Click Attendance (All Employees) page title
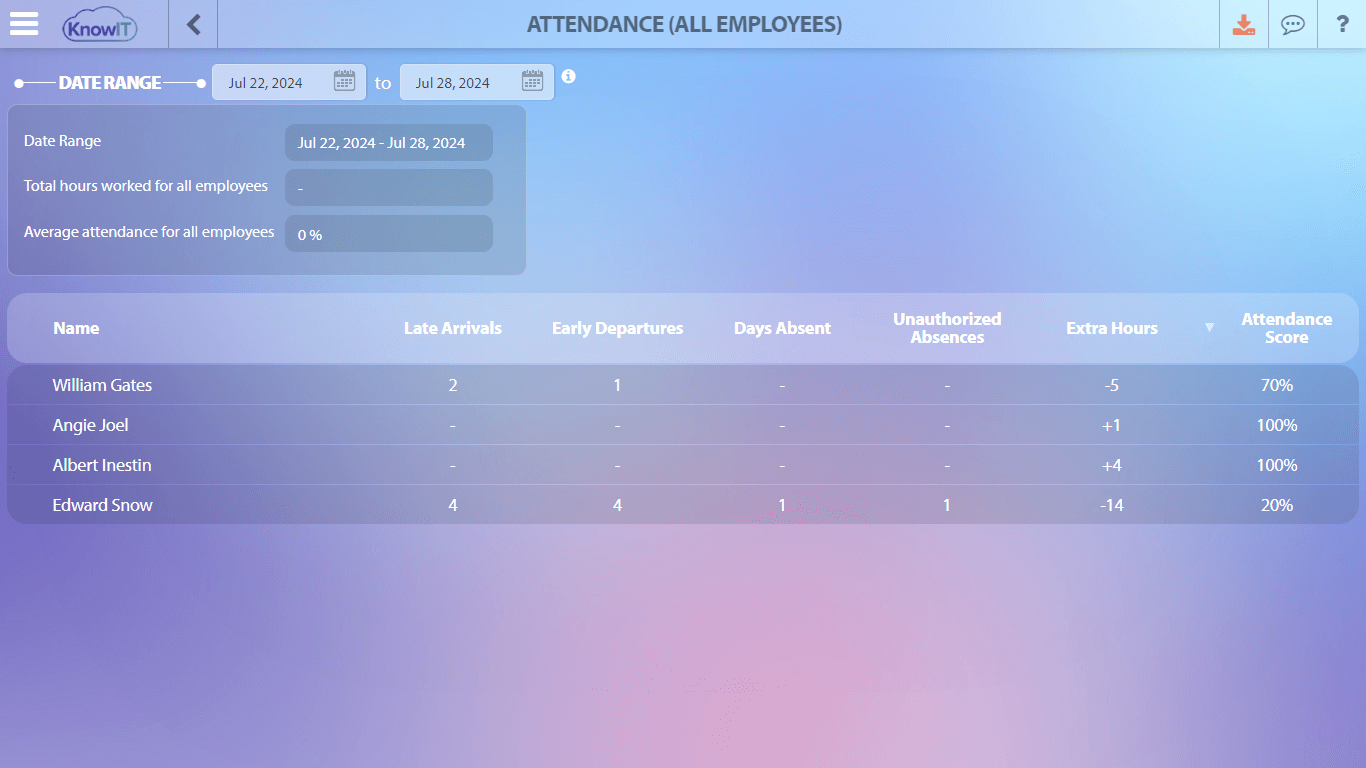1366x768 pixels. coord(684,24)
